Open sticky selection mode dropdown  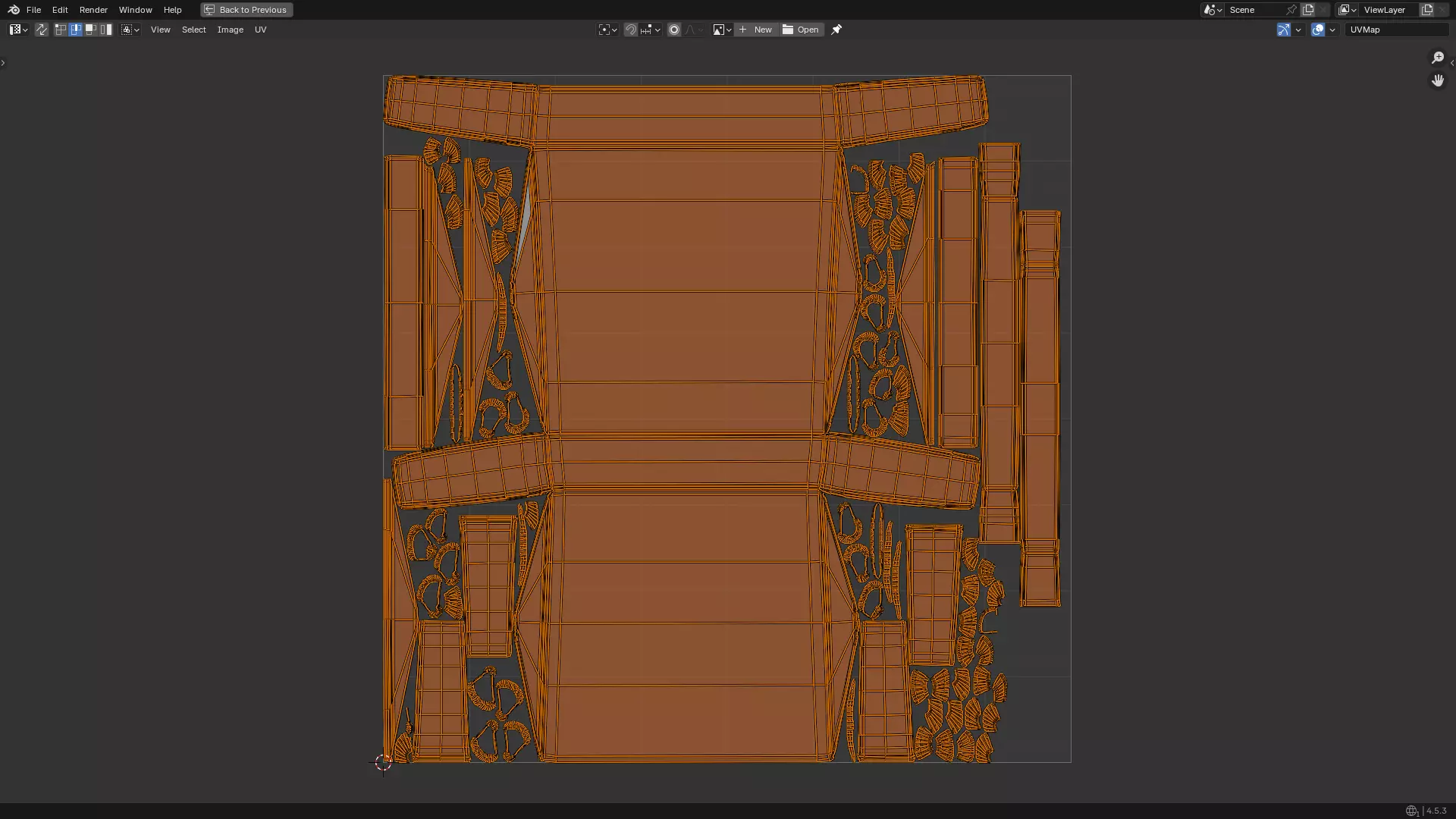pos(130,30)
